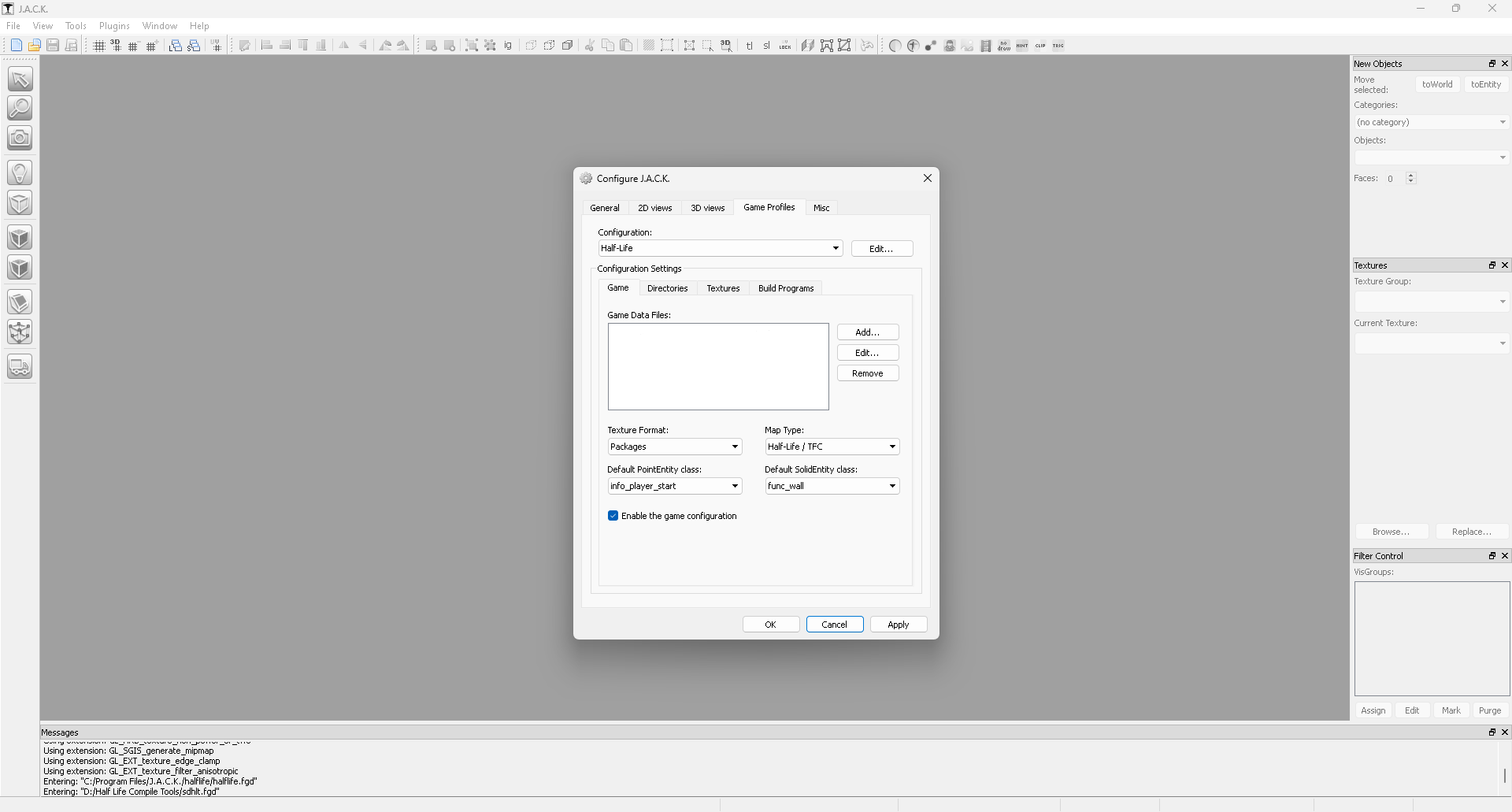Open the Build Programs settings tab
1512x812 pixels.
(x=786, y=288)
